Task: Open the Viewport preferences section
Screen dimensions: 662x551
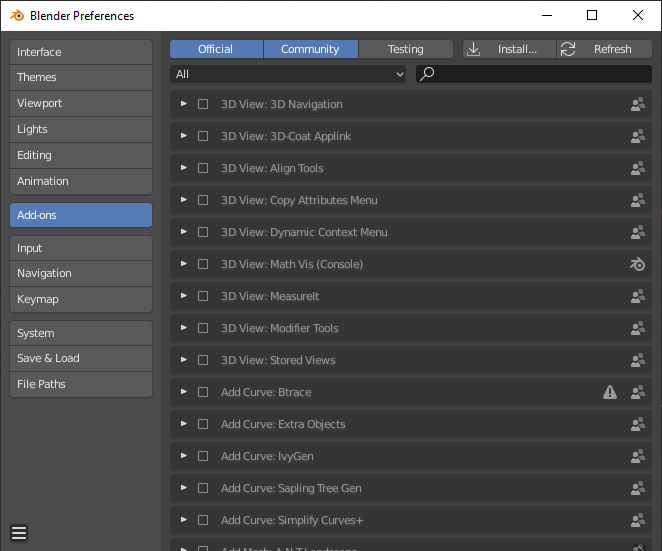Action: 81,103
